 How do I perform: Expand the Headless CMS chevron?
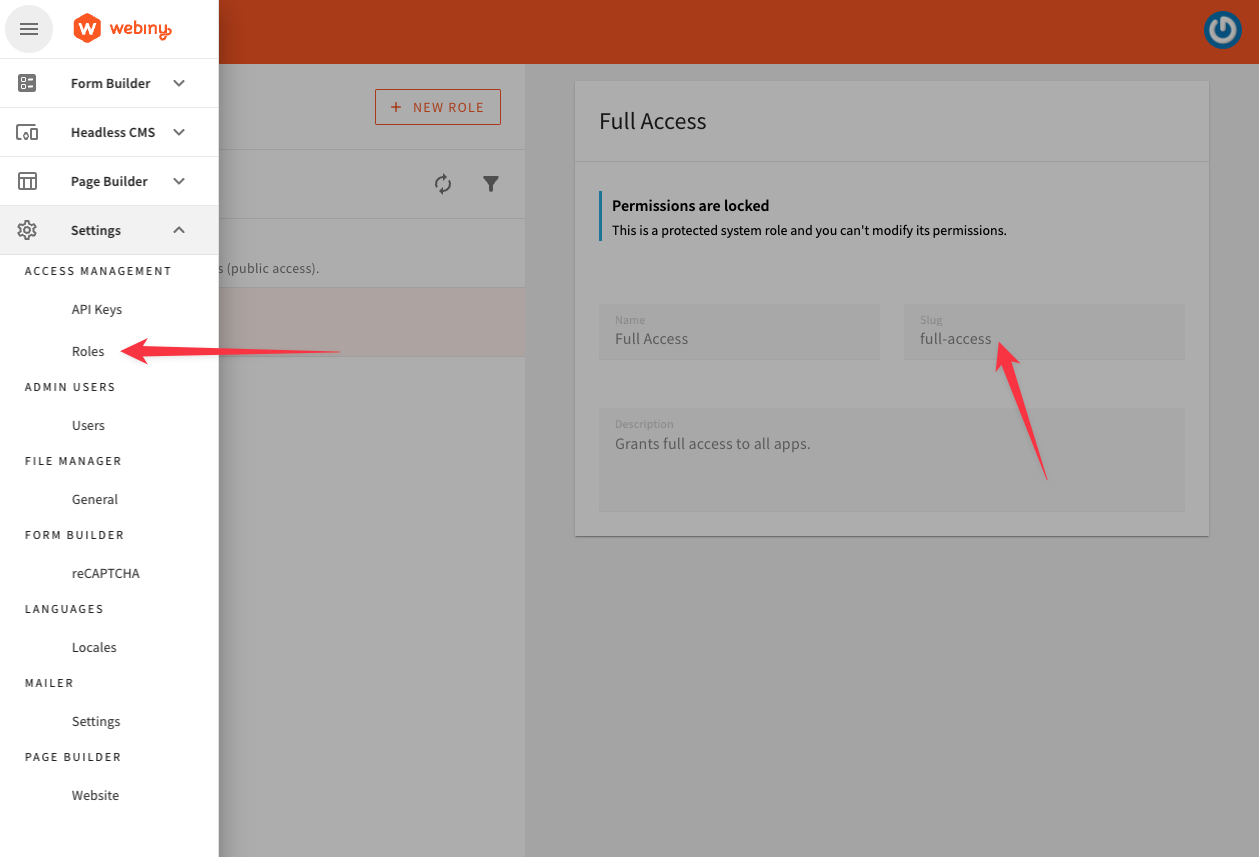click(x=179, y=132)
